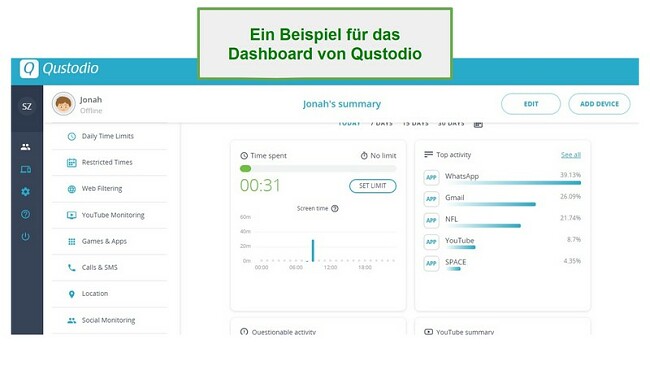Click the Gmail usage bar
Screen dimensions: 650x366
click(490, 204)
